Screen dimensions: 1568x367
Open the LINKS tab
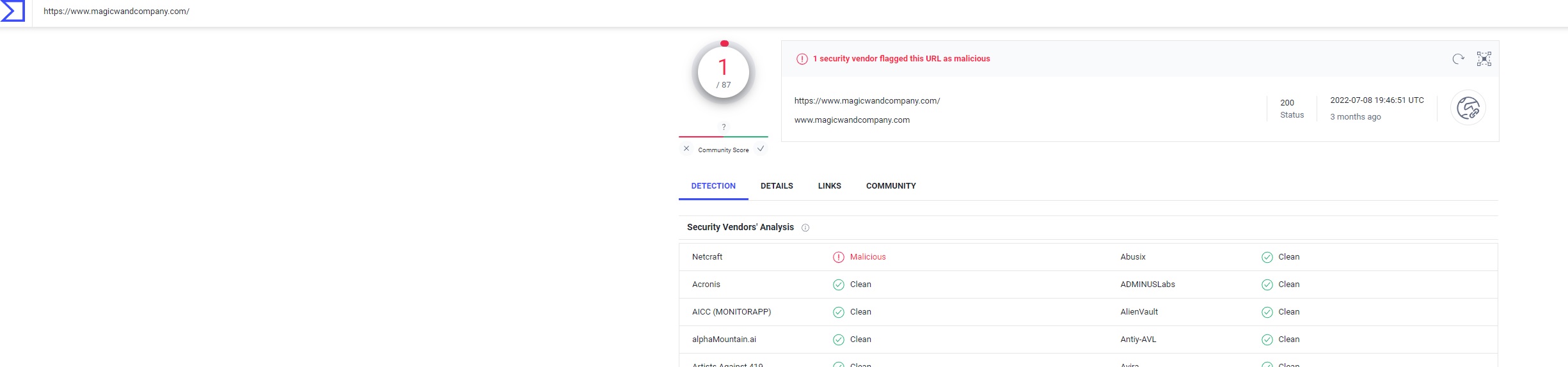pyautogui.click(x=829, y=186)
